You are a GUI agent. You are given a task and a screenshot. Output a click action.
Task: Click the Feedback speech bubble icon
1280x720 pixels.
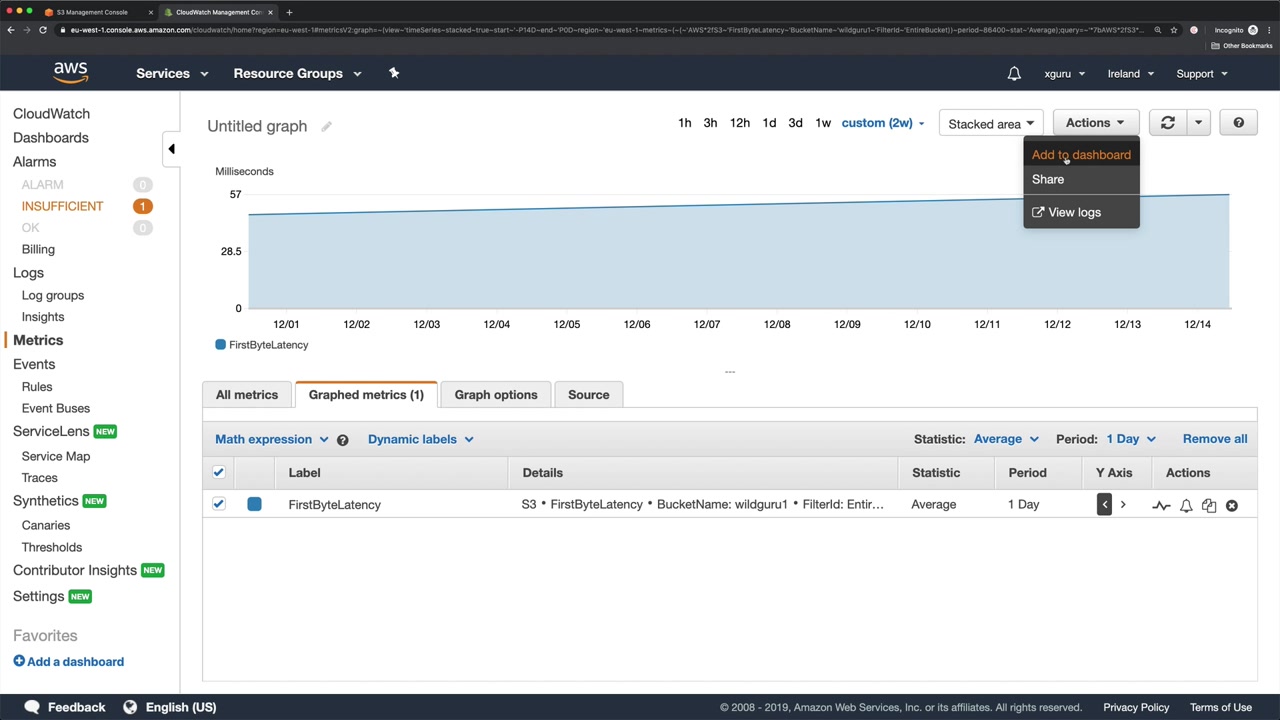31,707
